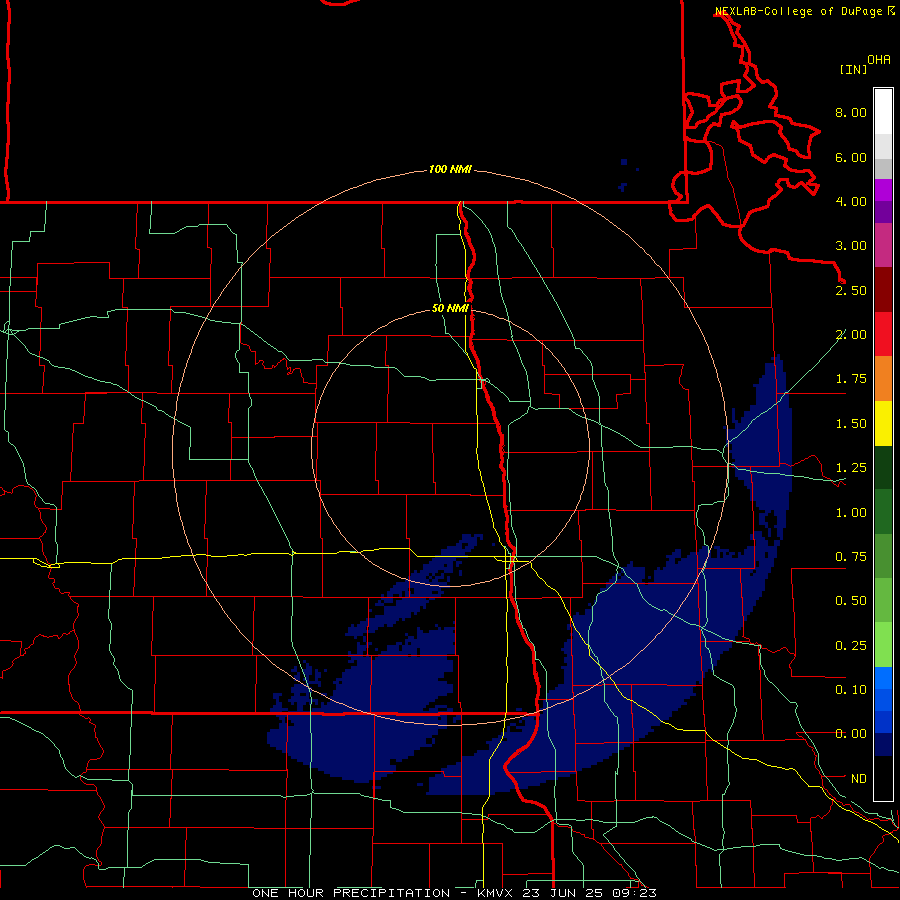
Task: Click the dark red maroon legend swatch
Action: [x=883, y=290]
